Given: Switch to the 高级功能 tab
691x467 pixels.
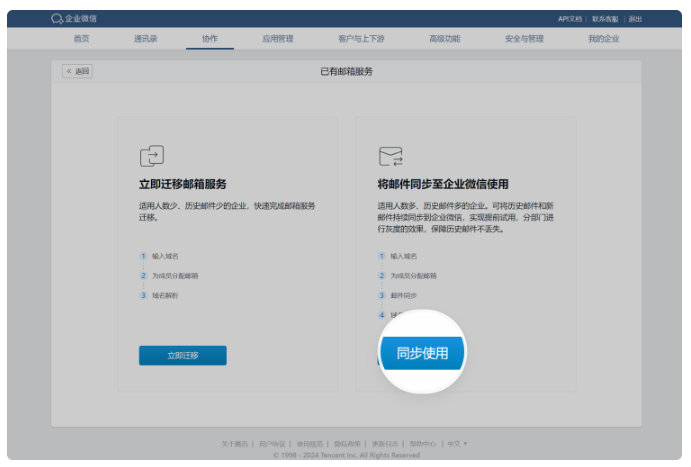Looking at the screenshot, I should 444,39.
